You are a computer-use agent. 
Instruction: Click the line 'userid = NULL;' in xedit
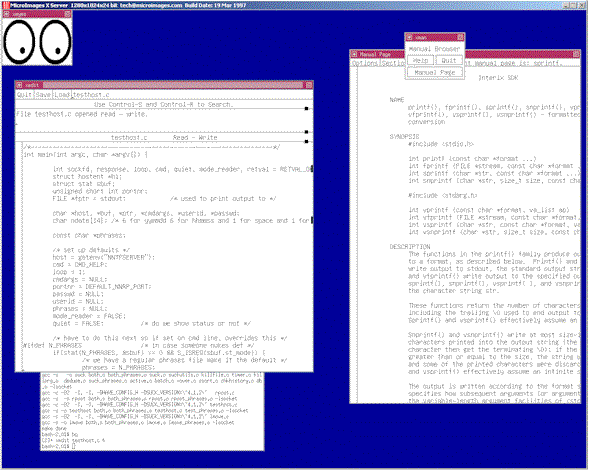78,302
